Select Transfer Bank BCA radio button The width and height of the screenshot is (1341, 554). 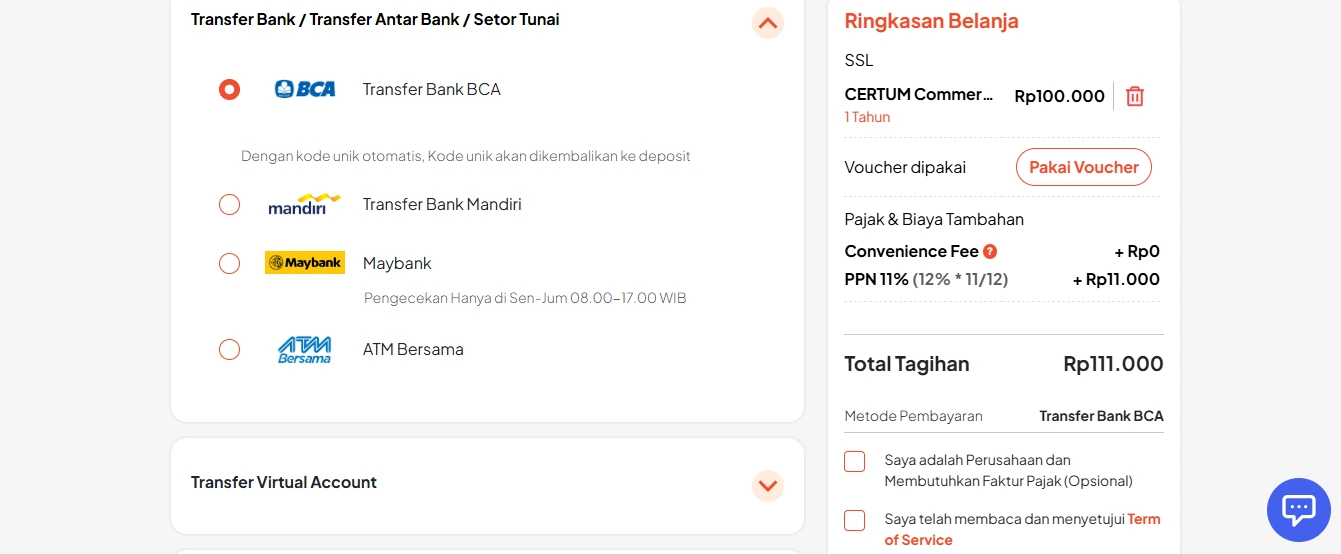[x=230, y=90]
